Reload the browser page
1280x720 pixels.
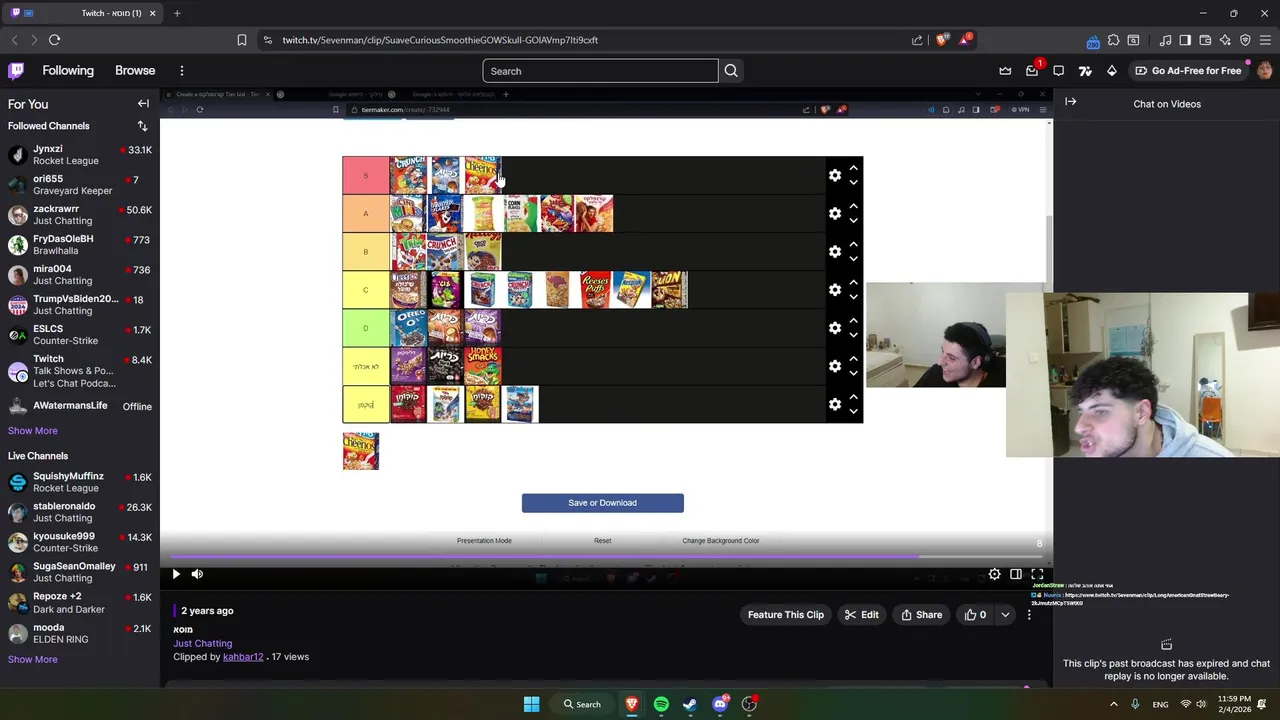pyautogui.click(x=54, y=40)
